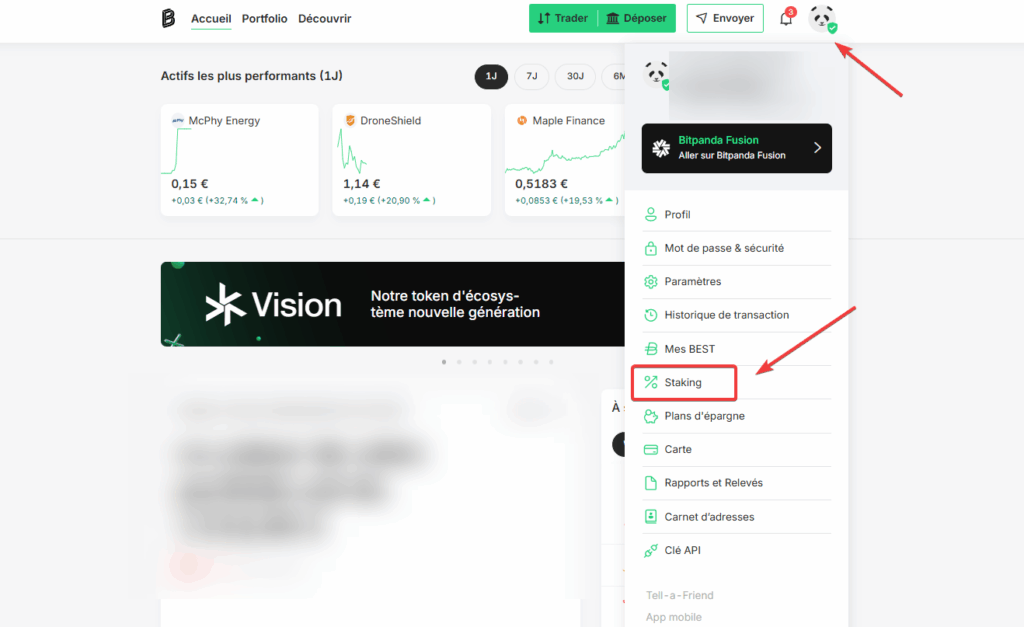Open Mot de passe & sécurité
Image resolution: width=1024 pixels, height=627 pixels.
pos(737,248)
